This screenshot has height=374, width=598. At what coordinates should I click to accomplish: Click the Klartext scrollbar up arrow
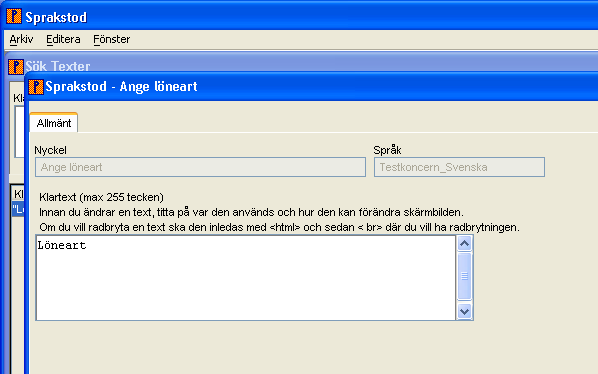(x=465, y=244)
